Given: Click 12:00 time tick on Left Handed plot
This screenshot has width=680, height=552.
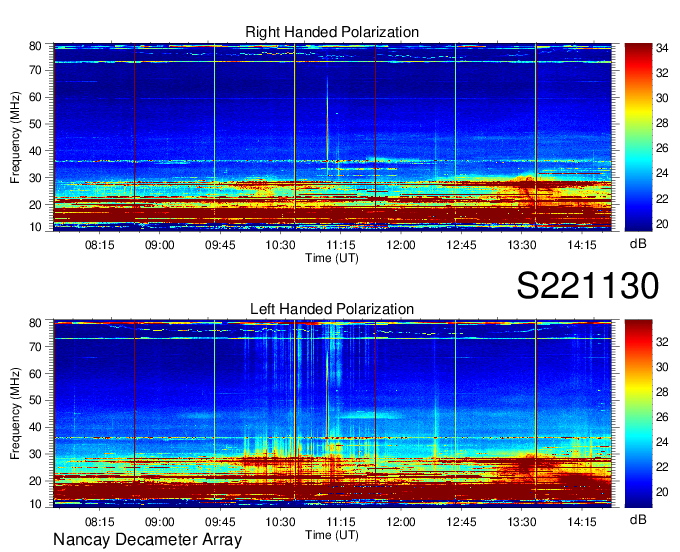Looking at the screenshot, I should (x=401, y=522).
